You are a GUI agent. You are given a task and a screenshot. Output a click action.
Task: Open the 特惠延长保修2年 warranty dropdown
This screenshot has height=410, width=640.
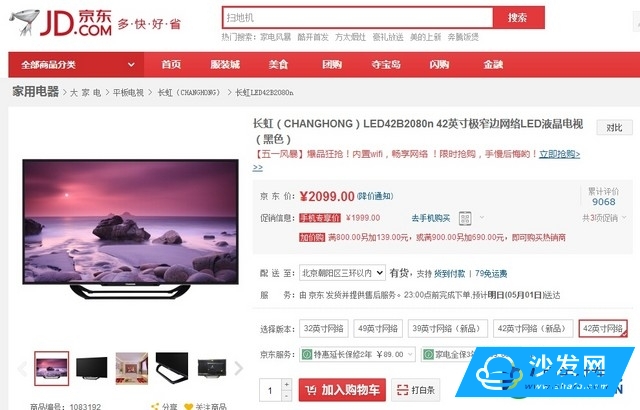[358, 354]
